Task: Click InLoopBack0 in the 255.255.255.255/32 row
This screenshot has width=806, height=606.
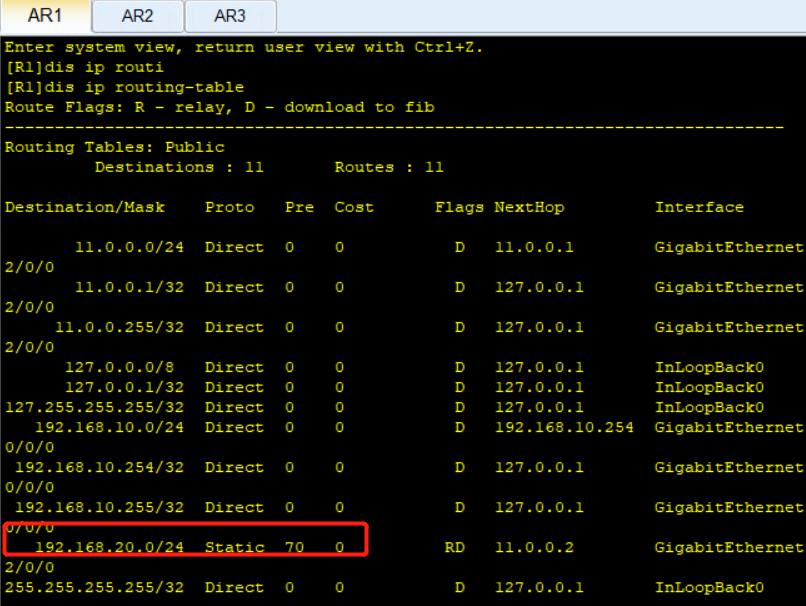Action: click(x=709, y=588)
